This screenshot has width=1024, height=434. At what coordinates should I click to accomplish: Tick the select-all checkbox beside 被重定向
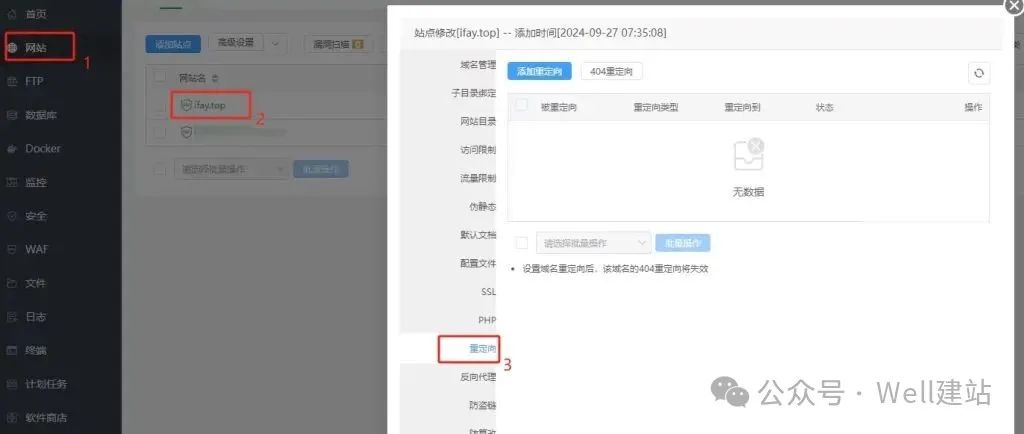coord(521,105)
